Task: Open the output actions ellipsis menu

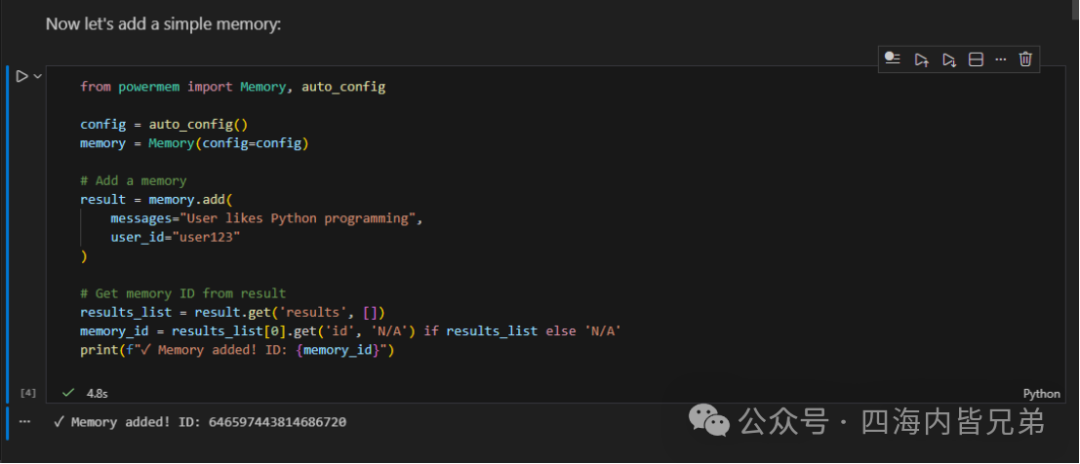Action: [x=25, y=421]
